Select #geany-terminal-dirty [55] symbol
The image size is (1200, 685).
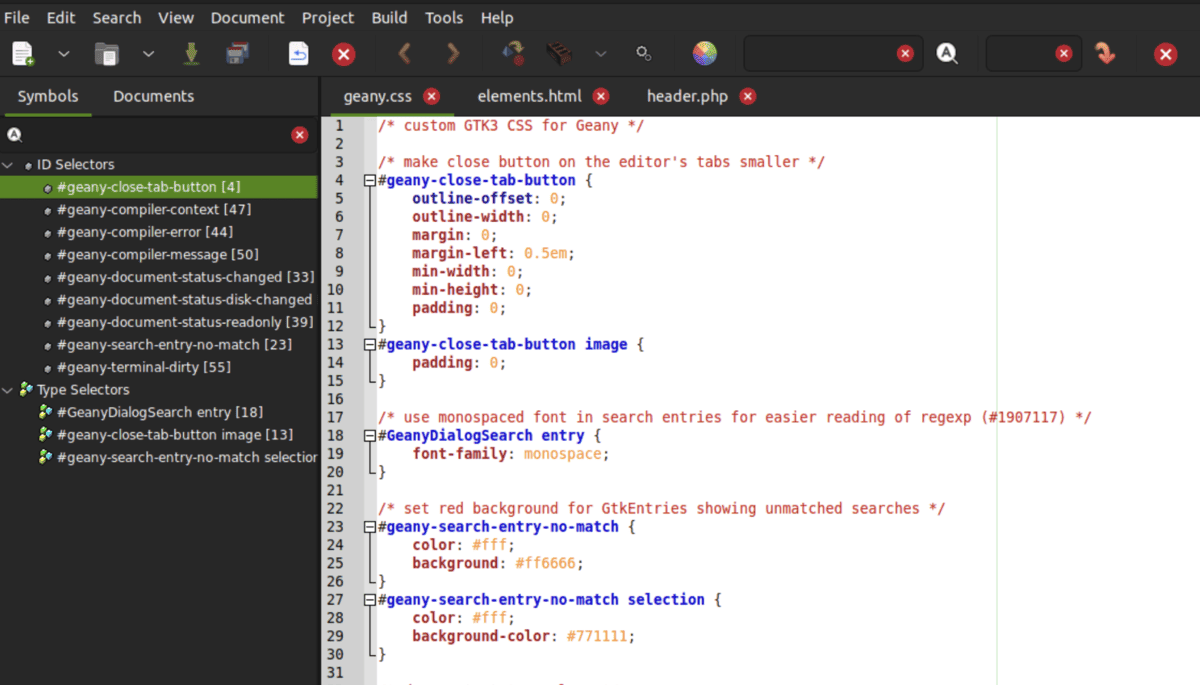(144, 367)
